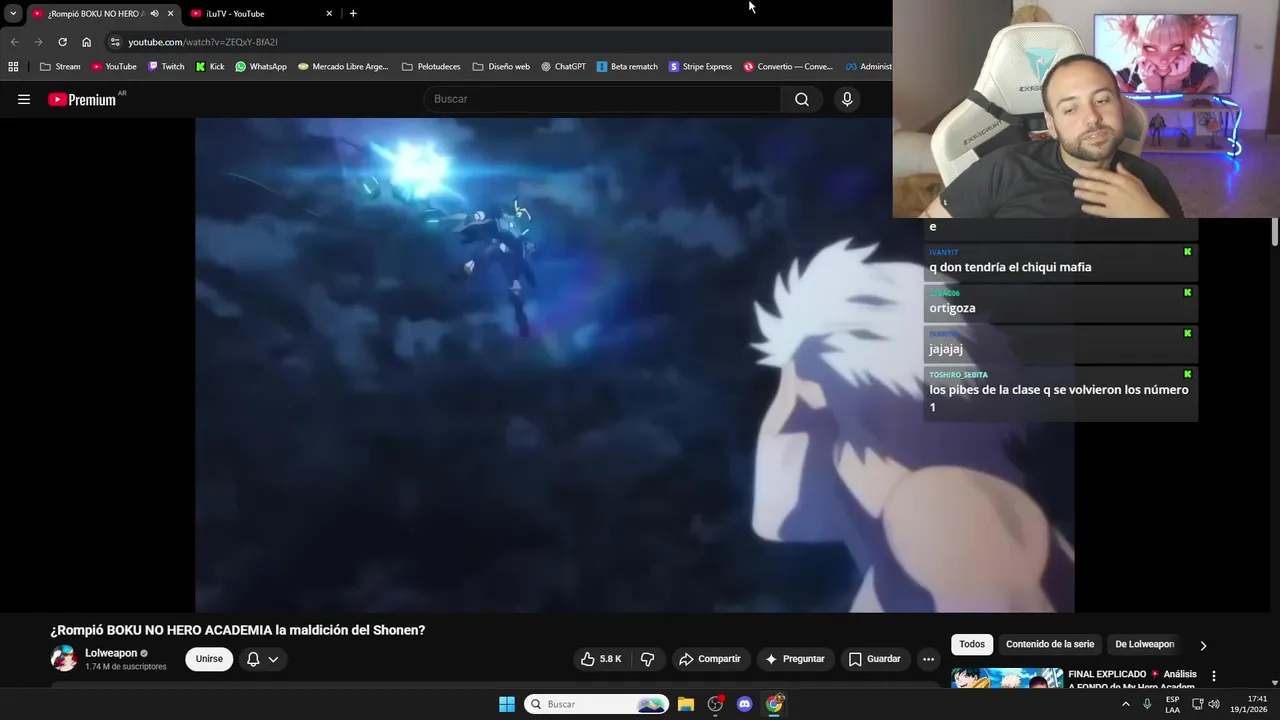
Task: Click the search magnifier button
Action: (802, 99)
